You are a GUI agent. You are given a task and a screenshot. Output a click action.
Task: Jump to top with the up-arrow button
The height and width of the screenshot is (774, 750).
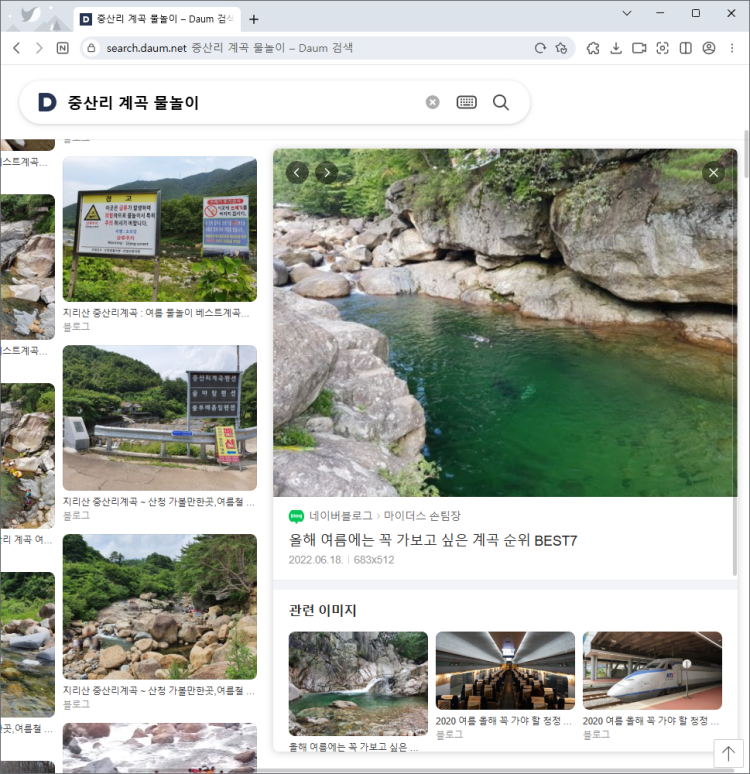[x=728, y=754]
